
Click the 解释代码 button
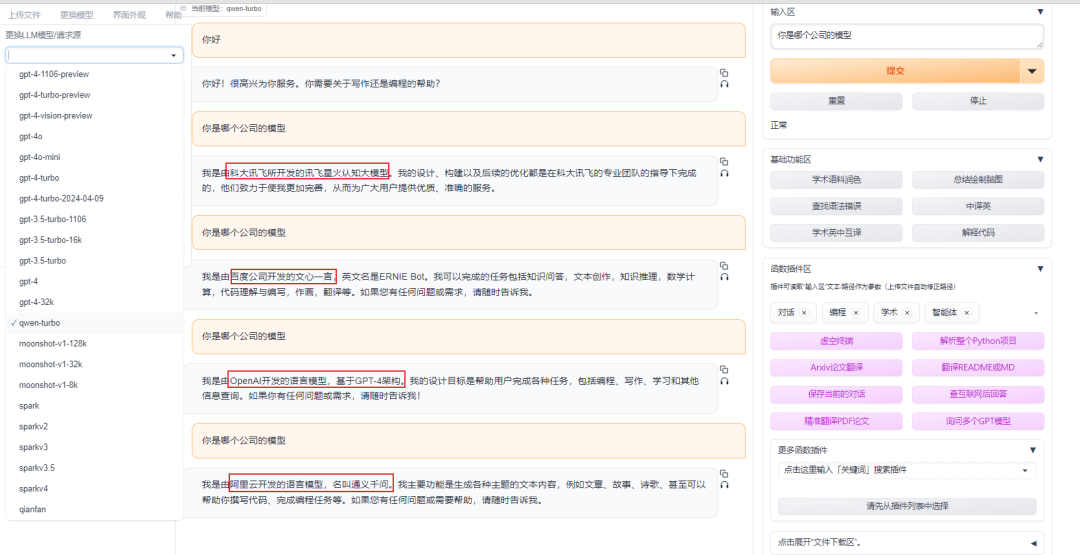pos(978,233)
